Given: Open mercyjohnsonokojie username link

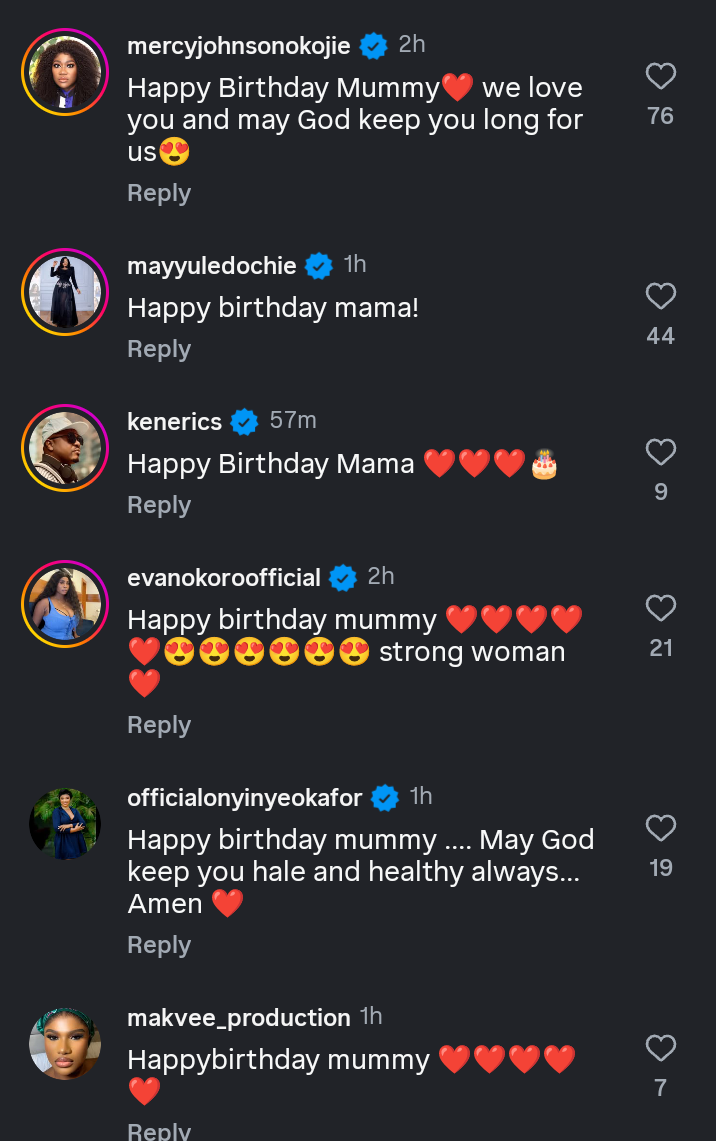Looking at the screenshot, I should coord(238,45).
